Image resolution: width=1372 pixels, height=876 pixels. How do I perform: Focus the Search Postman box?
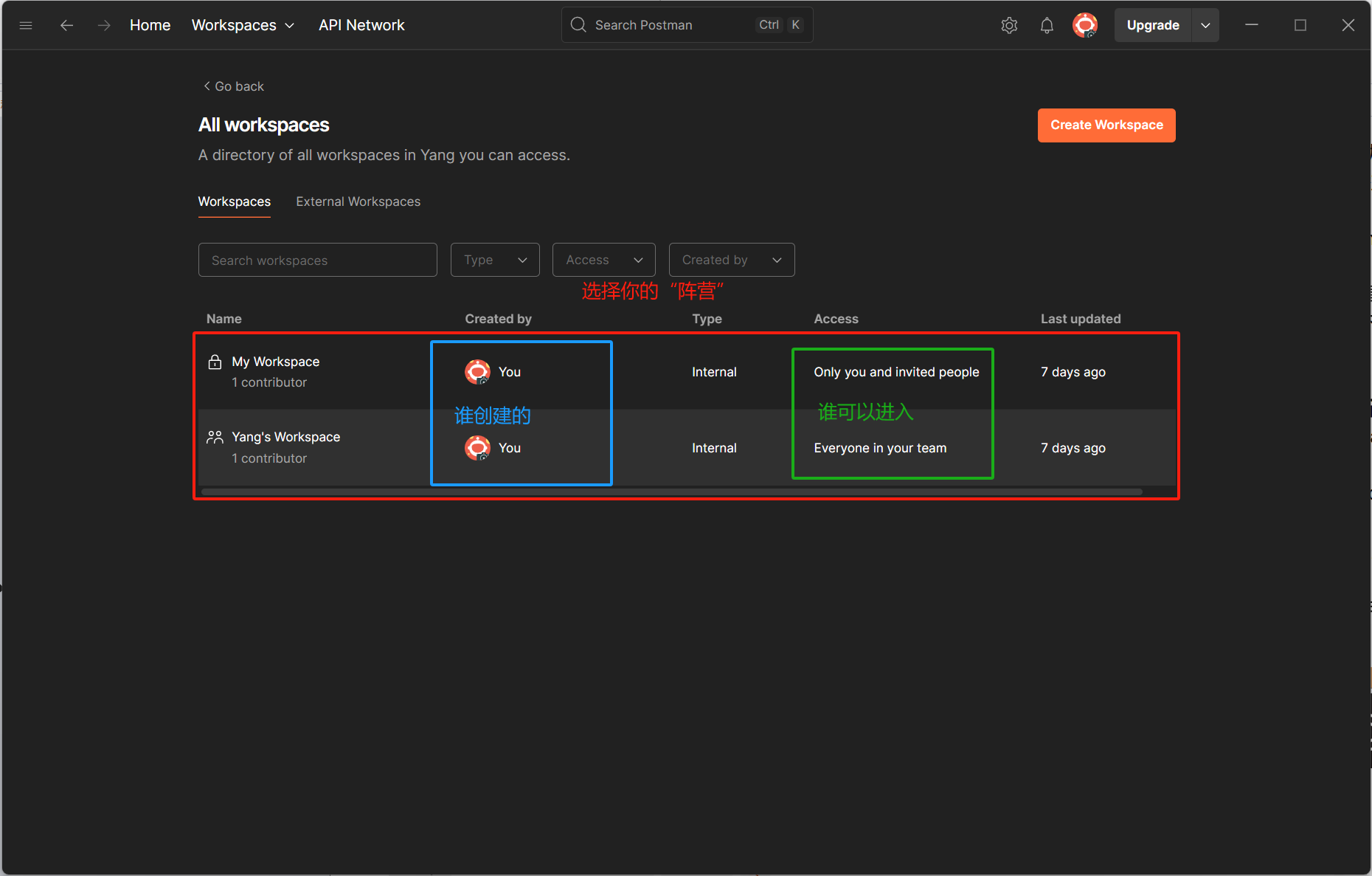click(687, 25)
